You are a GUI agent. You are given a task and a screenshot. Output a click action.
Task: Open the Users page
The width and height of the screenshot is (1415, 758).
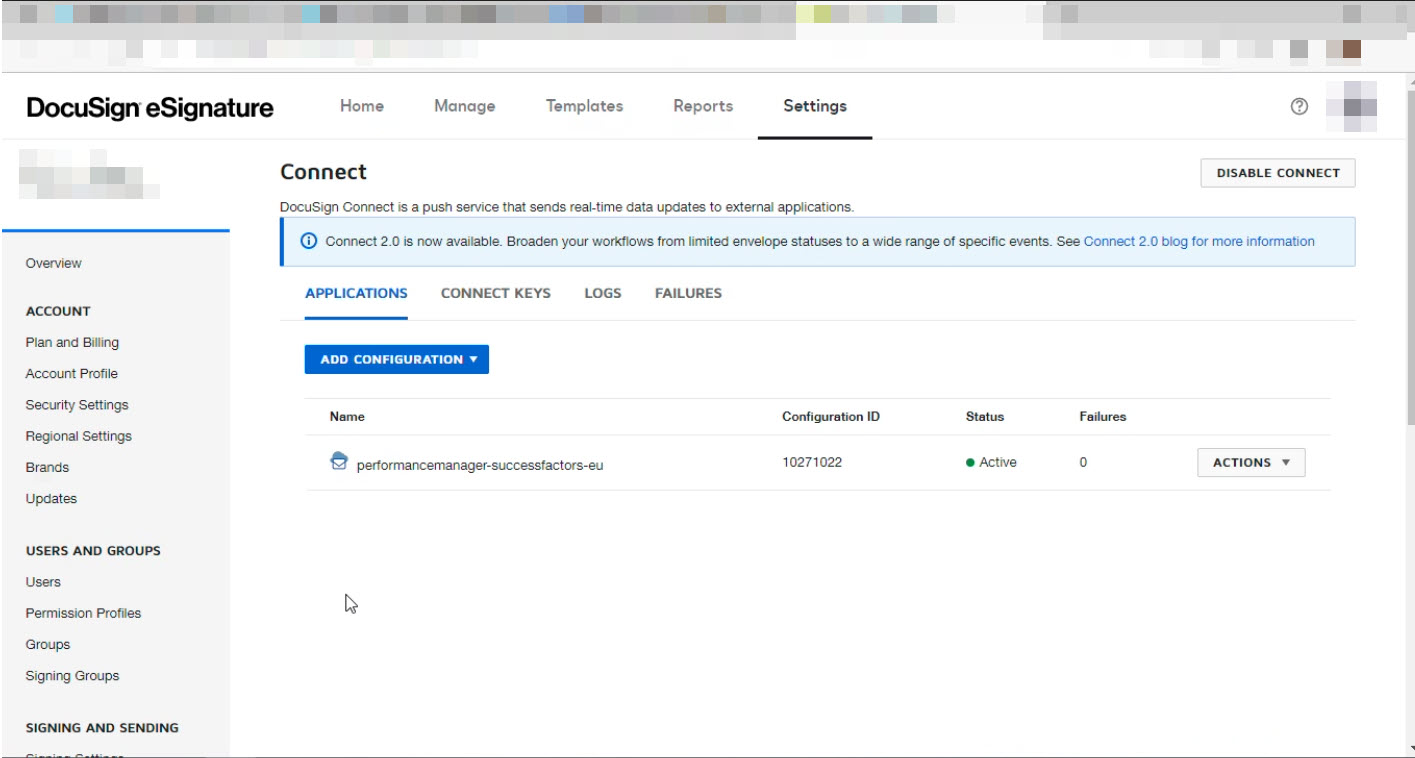[43, 582]
